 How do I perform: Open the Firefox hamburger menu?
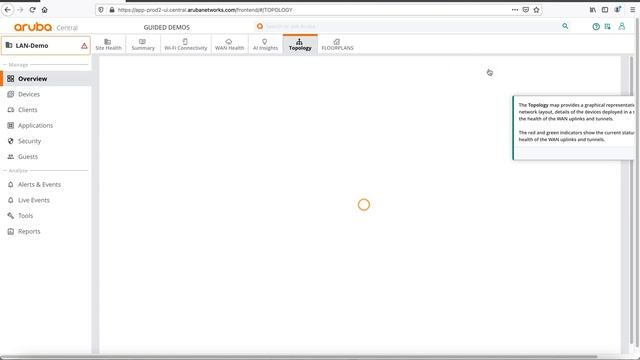[x=633, y=10]
